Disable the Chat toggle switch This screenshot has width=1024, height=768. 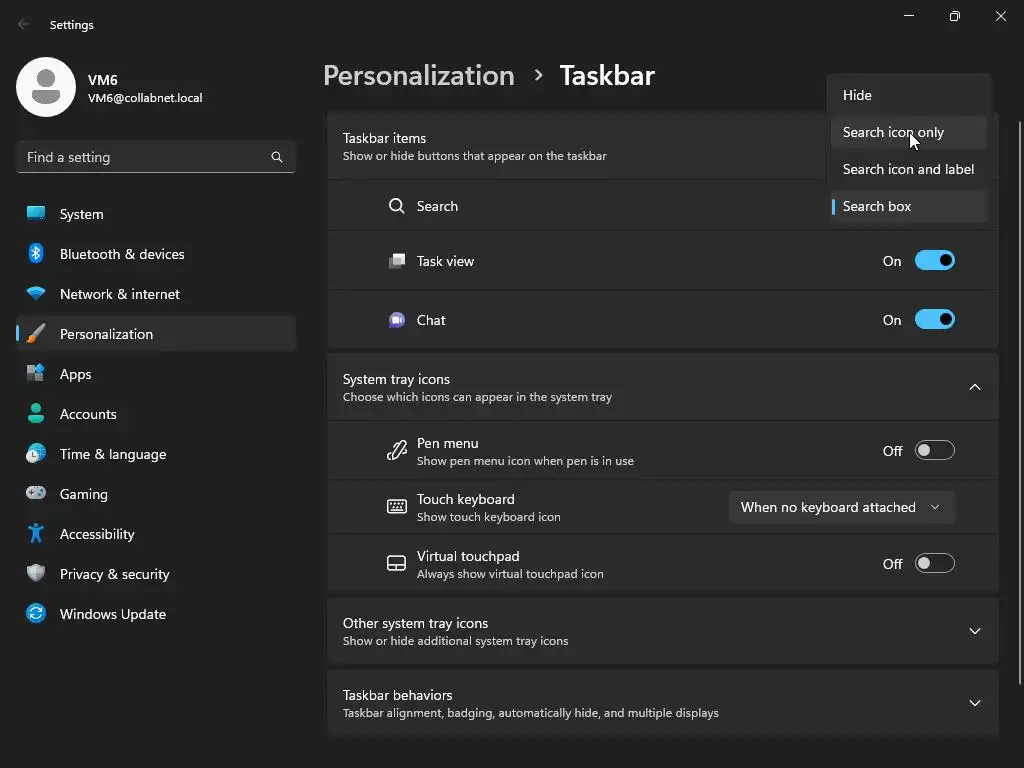tap(934, 320)
